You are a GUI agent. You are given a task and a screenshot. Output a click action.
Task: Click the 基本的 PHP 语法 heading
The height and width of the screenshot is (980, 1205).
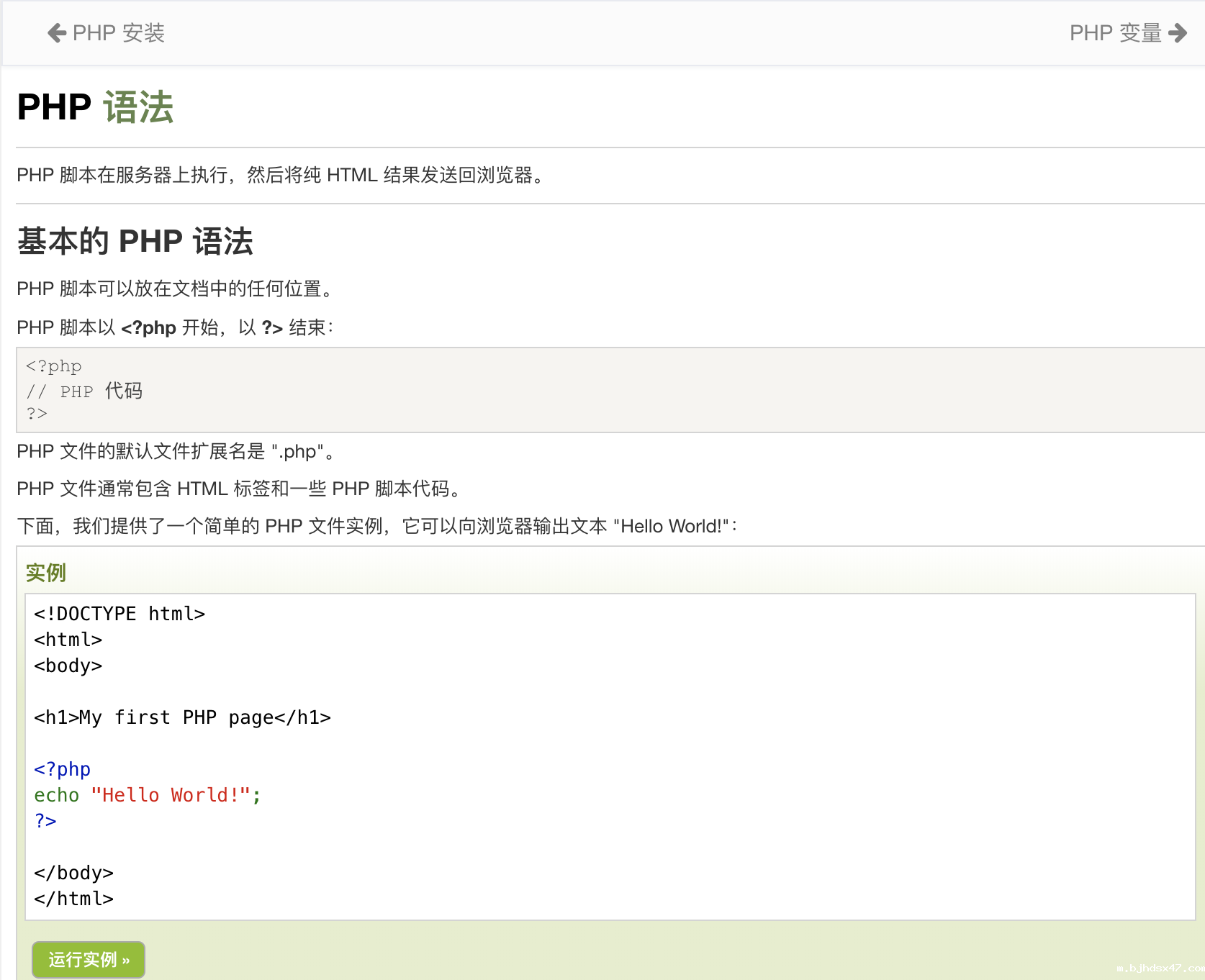click(135, 241)
